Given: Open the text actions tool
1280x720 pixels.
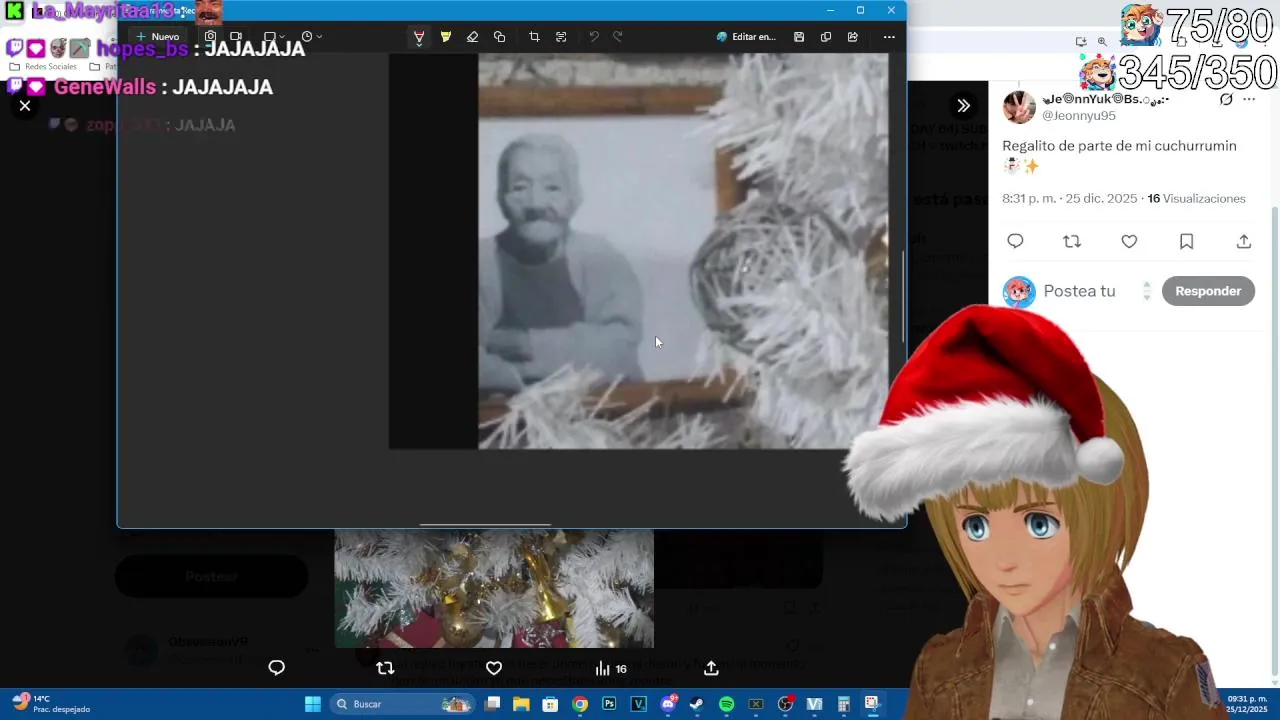Looking at the screenshot, I should pos(561,37).
